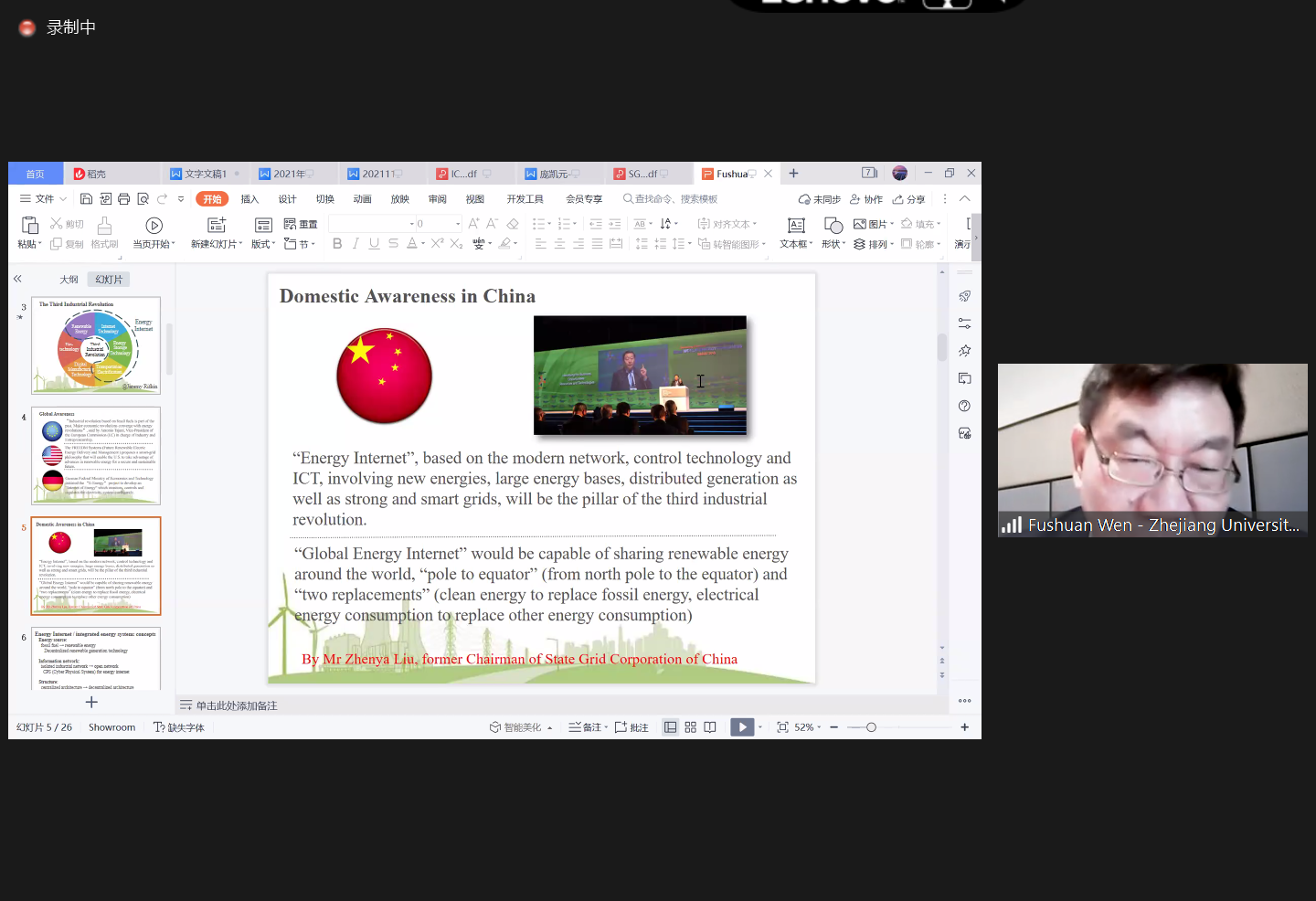Open the 动画 Animation ribbon tab
The width and height of the screenshot is (1316, 901).
362,199
